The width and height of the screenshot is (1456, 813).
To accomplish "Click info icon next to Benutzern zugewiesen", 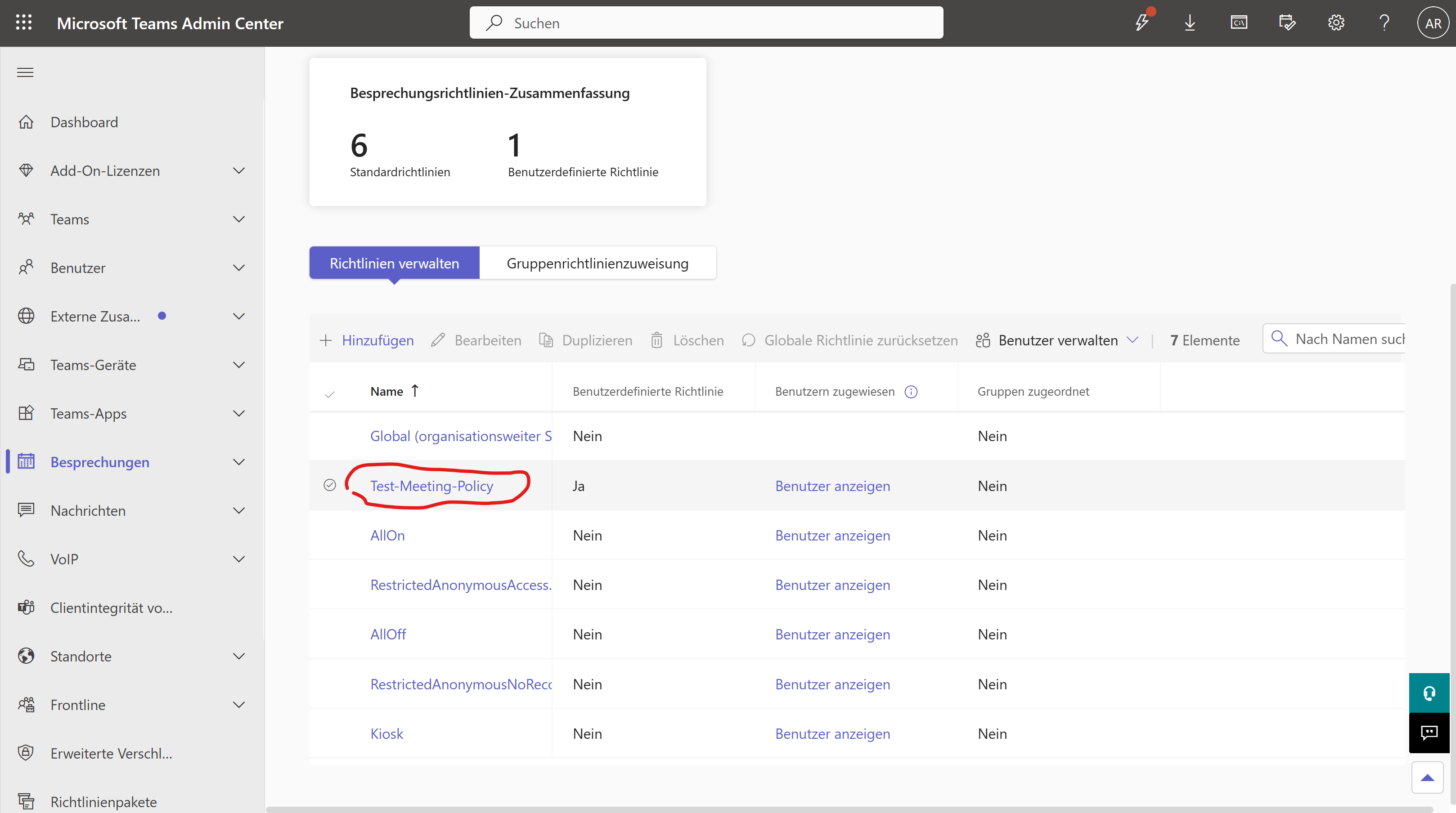I will coord(911,392).
